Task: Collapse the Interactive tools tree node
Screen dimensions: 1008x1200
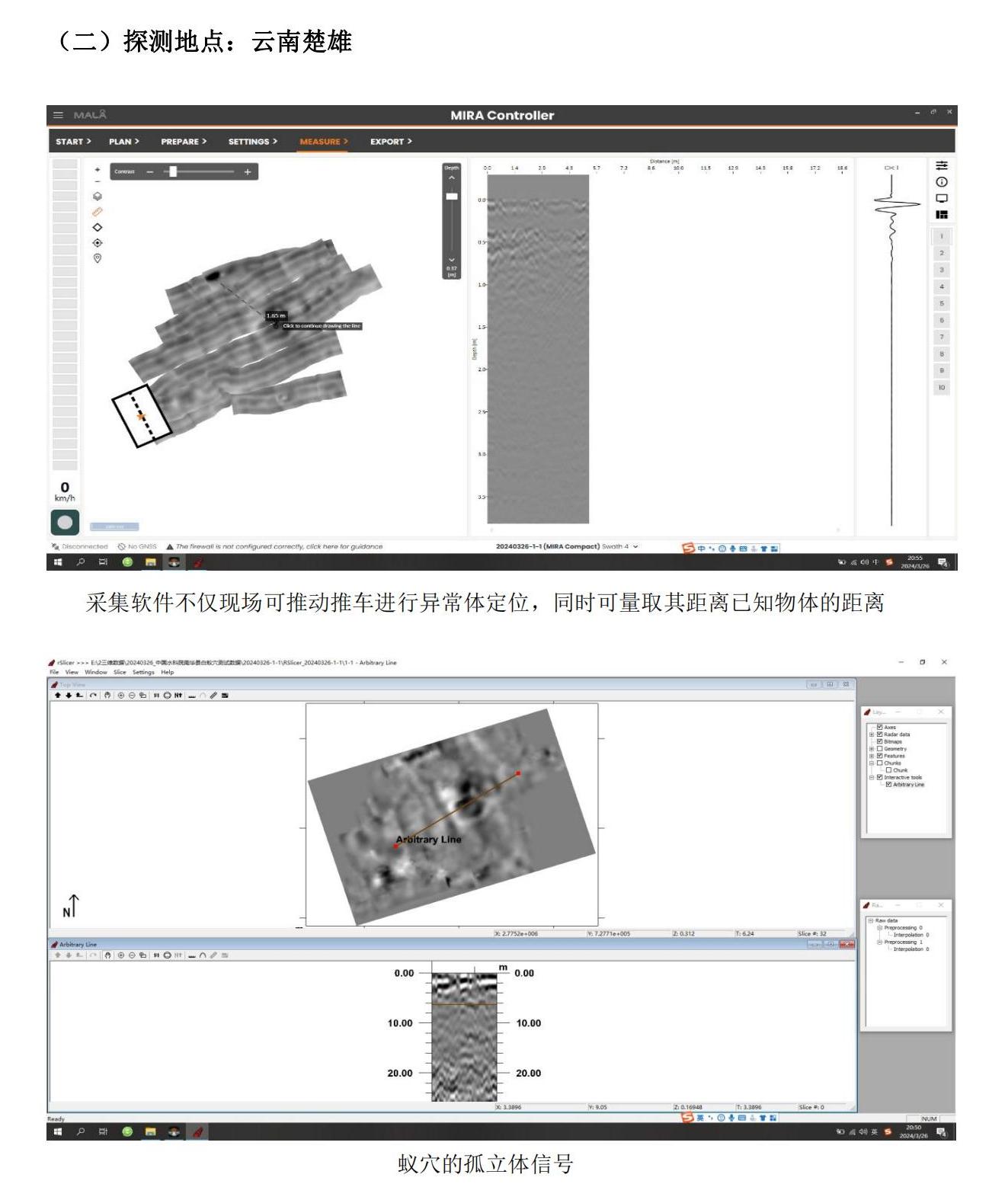Action: tap(872, 777)
